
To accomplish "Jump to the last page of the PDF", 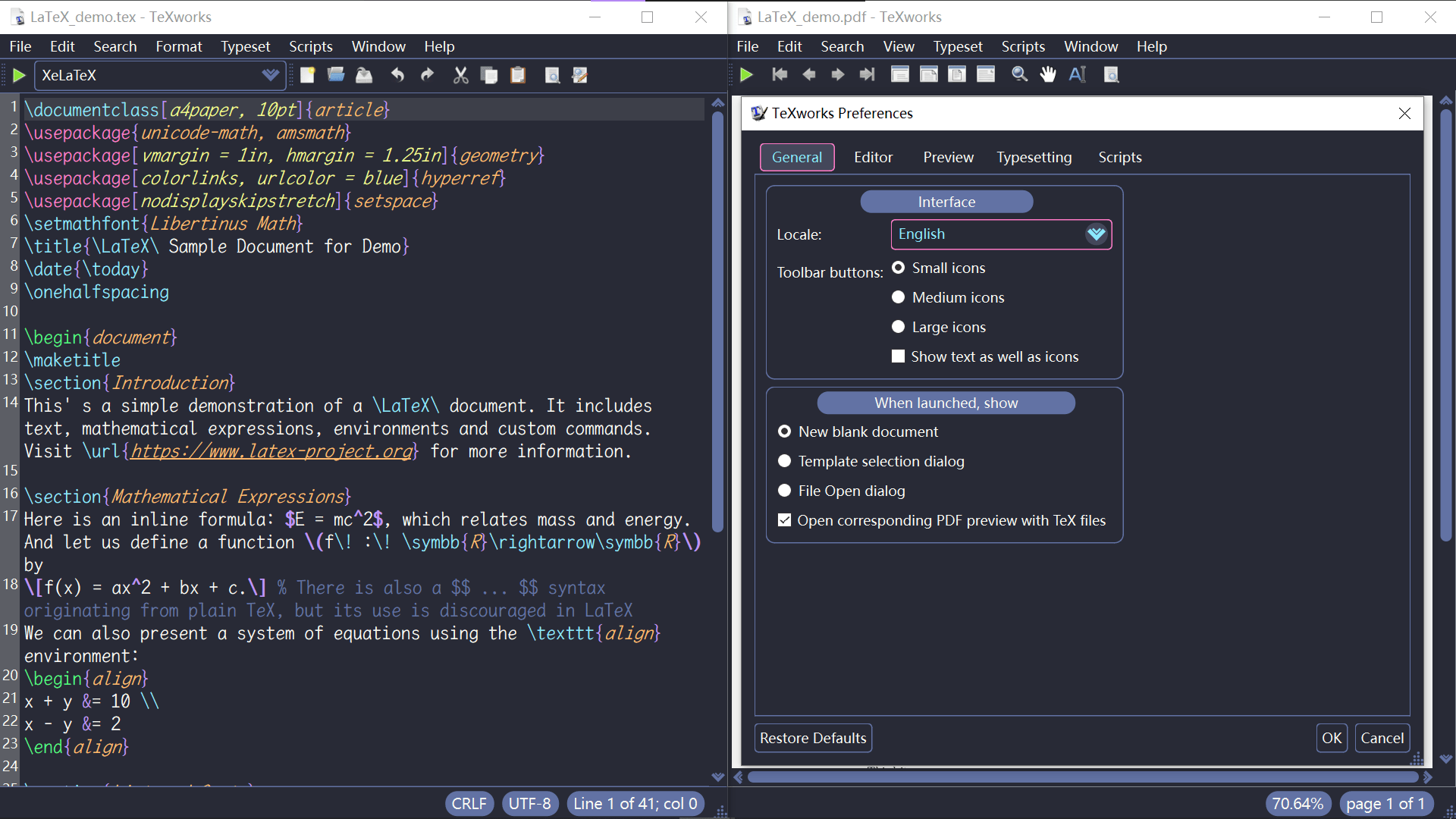I will point(866,74).
